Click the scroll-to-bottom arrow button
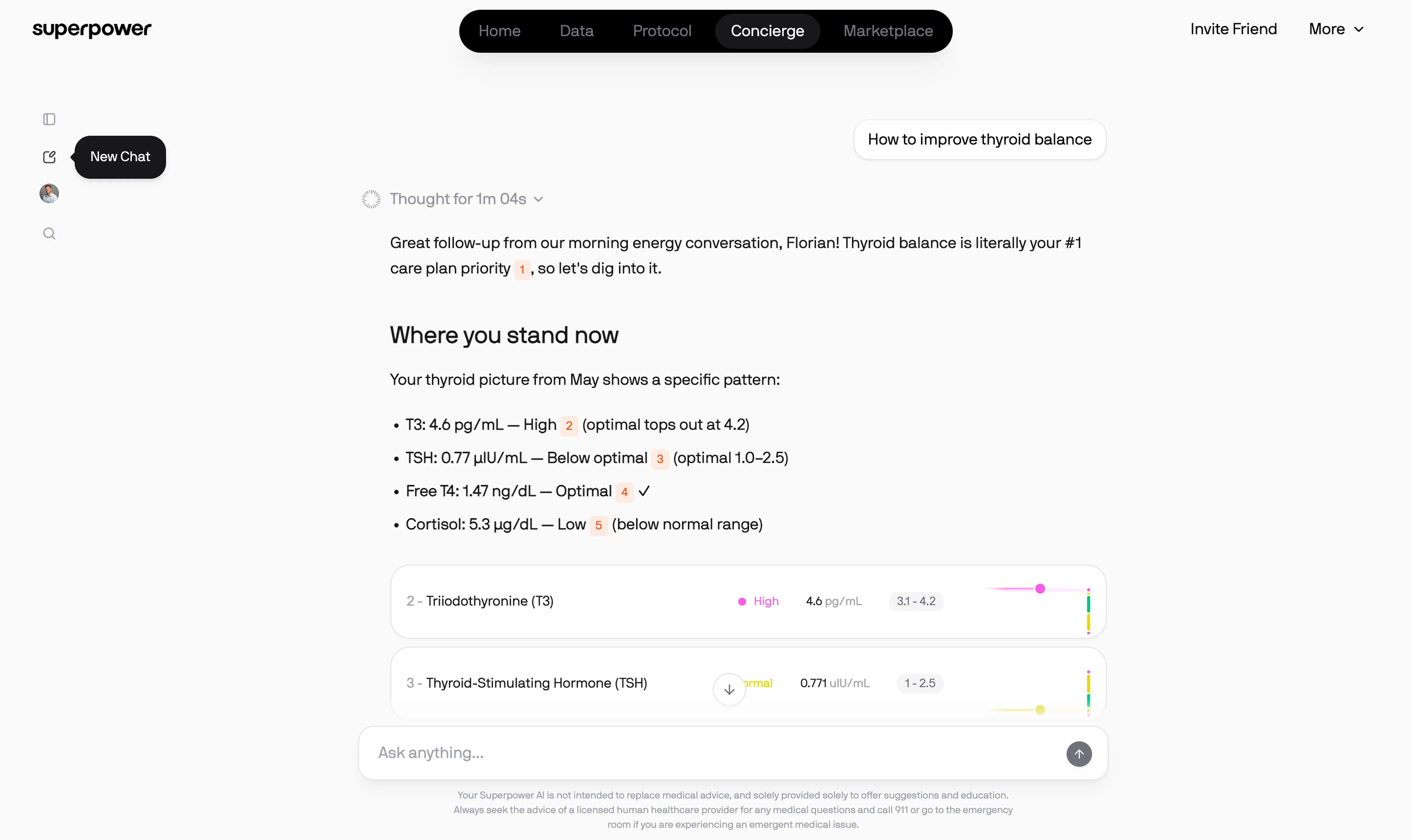Image resolution: width=1412 pixels, height=840 pixels. [729, 689]
